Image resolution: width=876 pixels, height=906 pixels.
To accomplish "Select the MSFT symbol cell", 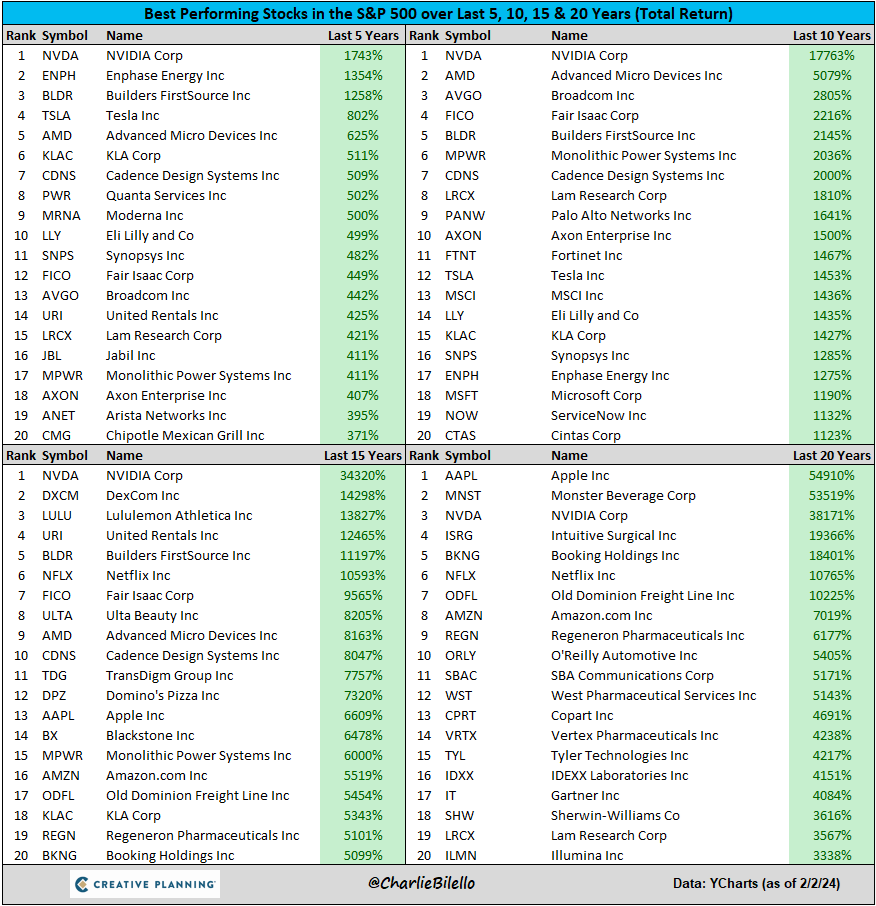I will pos(463,396).
